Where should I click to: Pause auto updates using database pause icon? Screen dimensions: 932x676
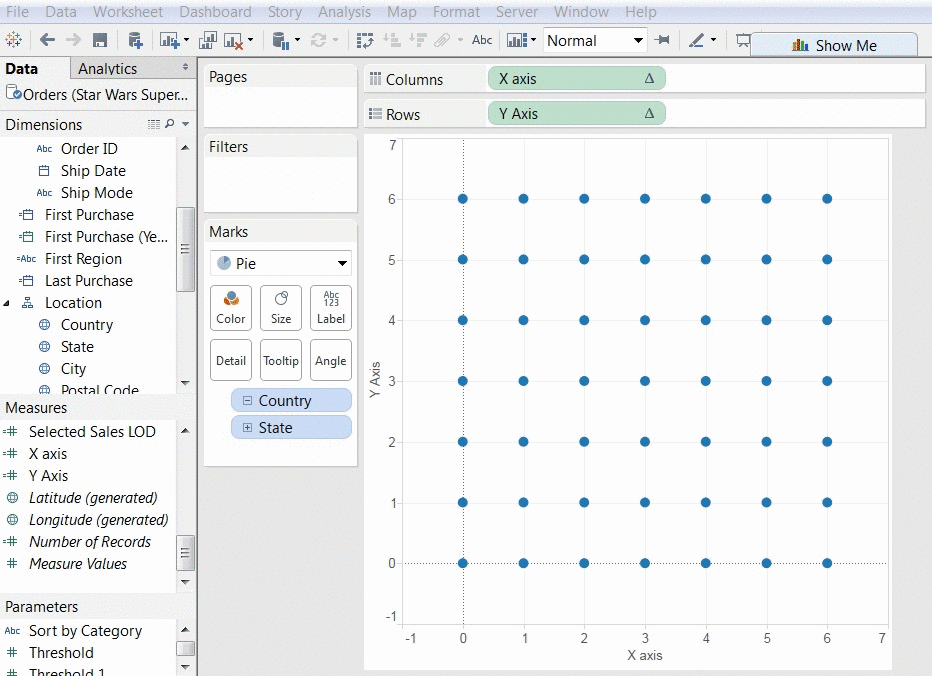pos(281,40)
